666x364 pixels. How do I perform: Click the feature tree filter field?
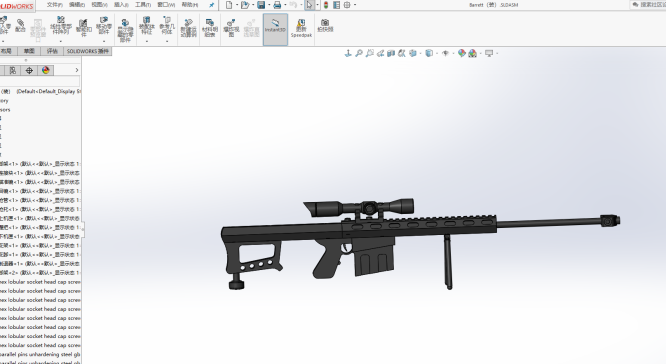[x=40, y=82]
